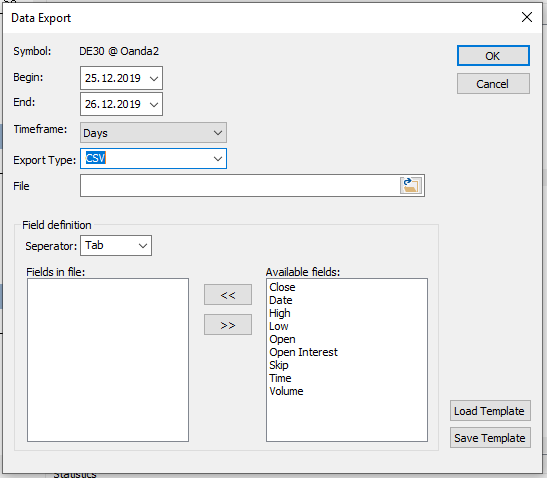Select Date in Available fields
Viewport: 547px width, 478px height.
280,300
